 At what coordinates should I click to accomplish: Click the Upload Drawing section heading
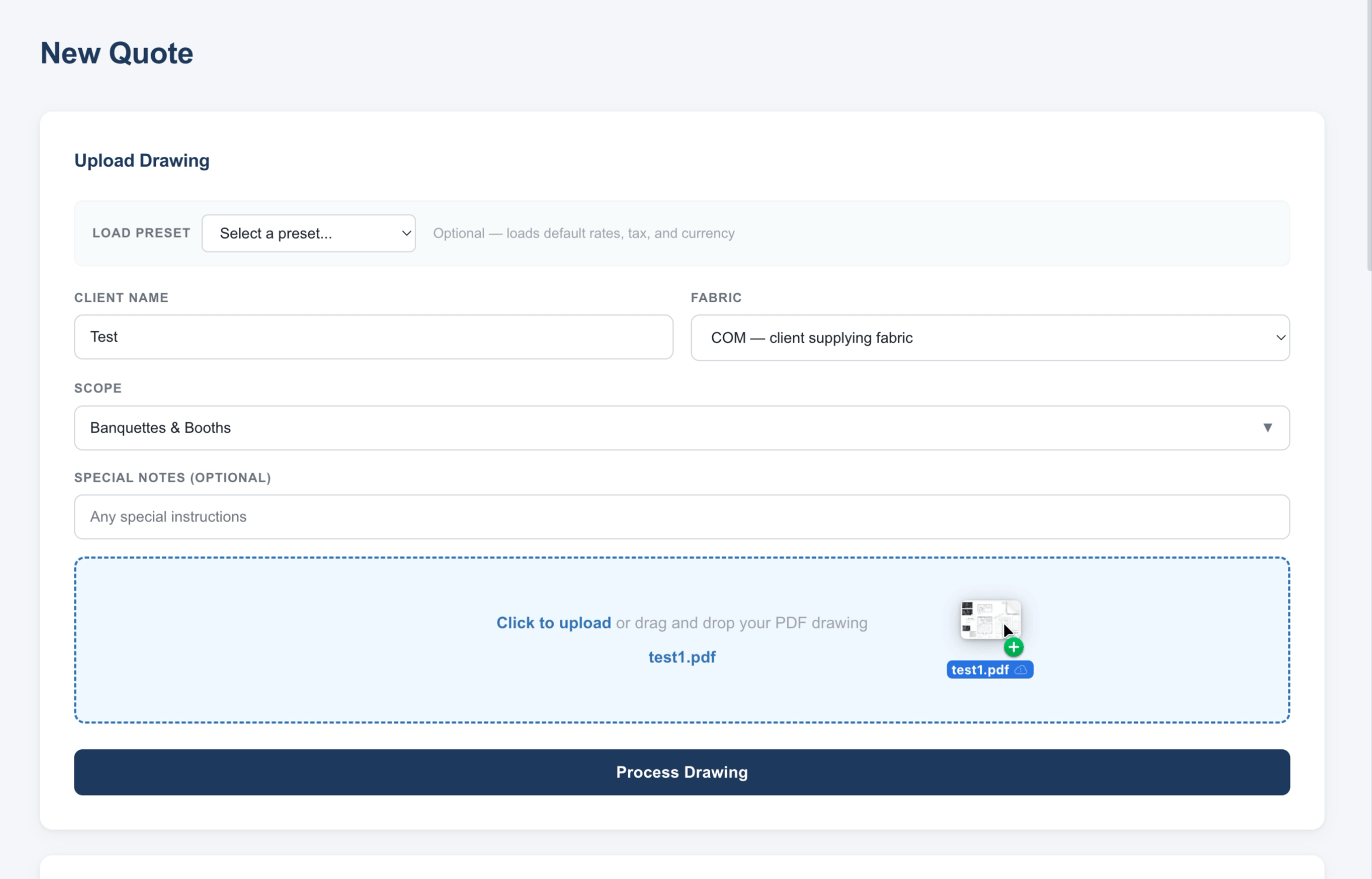coord(141,160)
